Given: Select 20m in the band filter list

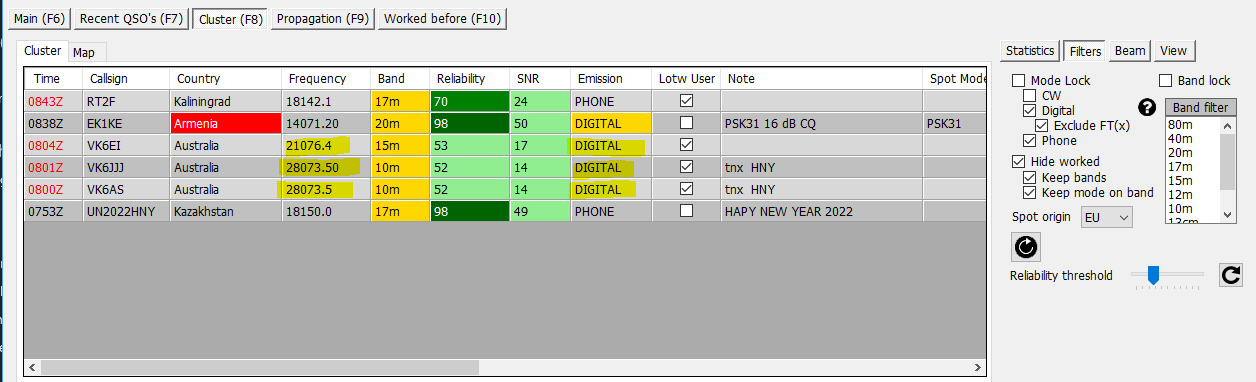Looking at the screenshot, I should point(1193,152).
